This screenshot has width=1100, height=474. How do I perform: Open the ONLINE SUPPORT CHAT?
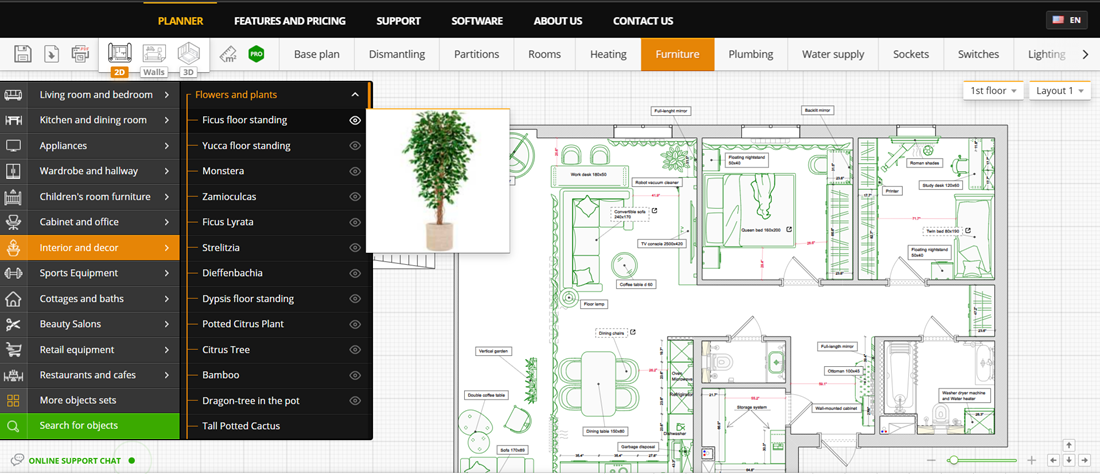pos(74,461)
